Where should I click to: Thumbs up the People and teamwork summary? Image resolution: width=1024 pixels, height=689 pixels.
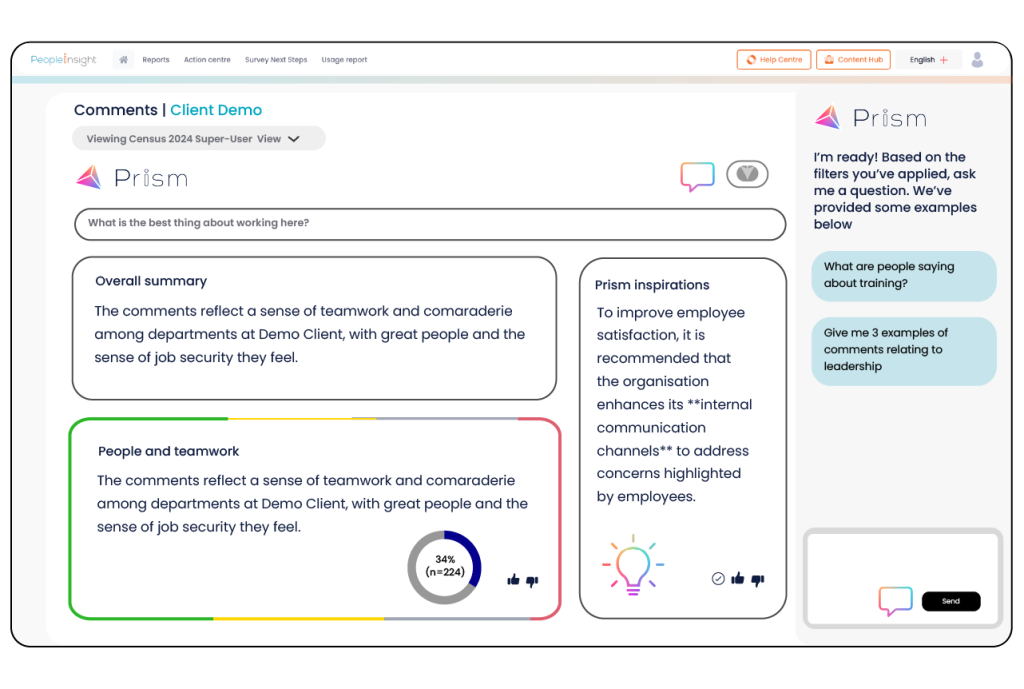(513, 579)
